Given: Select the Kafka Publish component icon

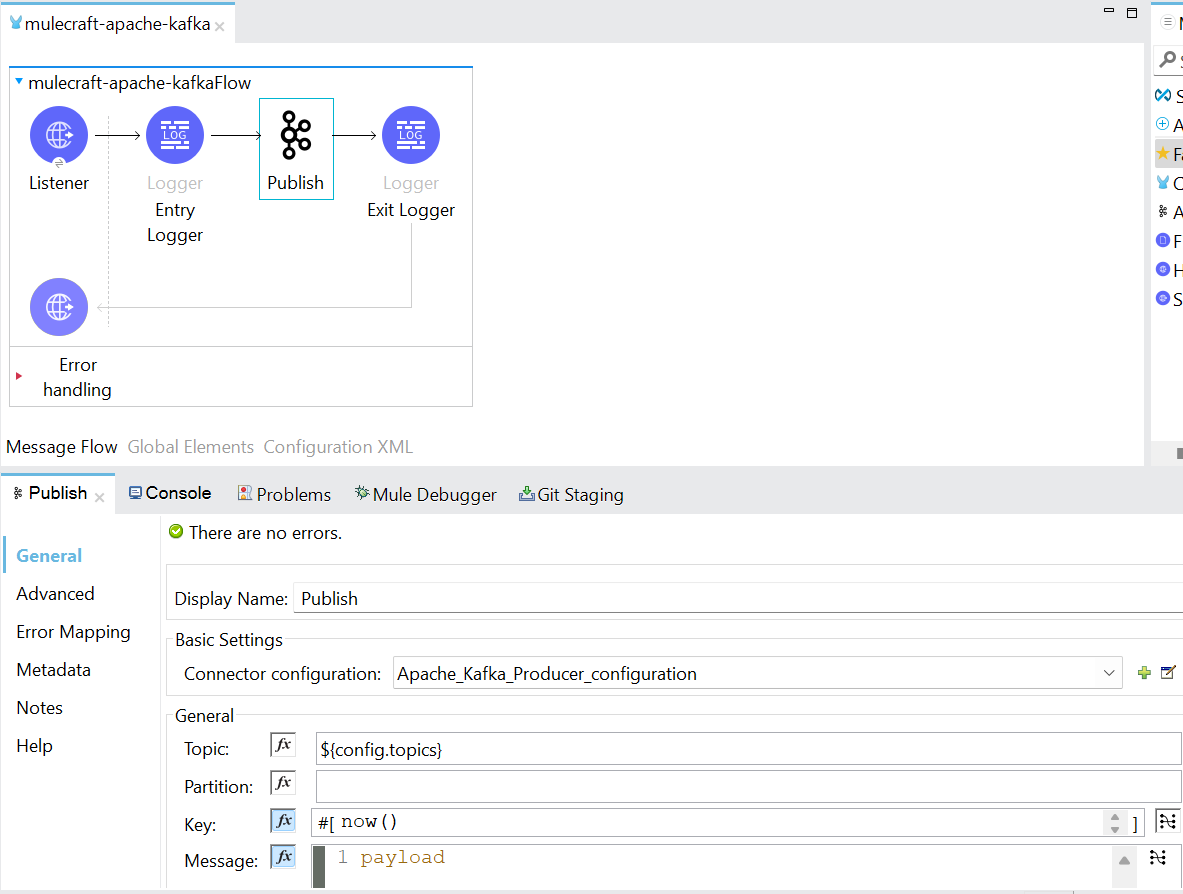Looking at the screenshot, I should [x=296, y=136].
